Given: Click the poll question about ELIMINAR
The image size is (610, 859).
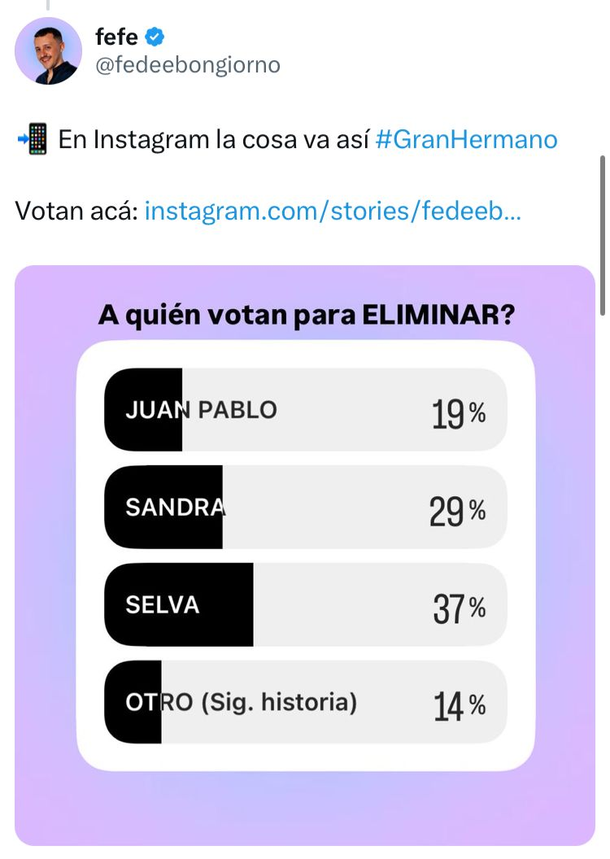Looking at the screenshot, I should (306, 316).
